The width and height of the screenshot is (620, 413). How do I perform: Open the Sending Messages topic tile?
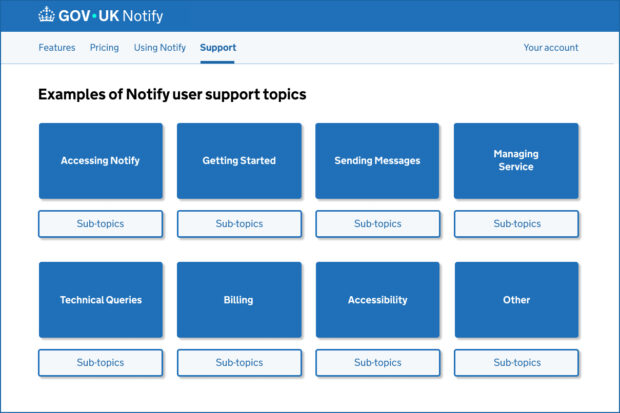377,161
